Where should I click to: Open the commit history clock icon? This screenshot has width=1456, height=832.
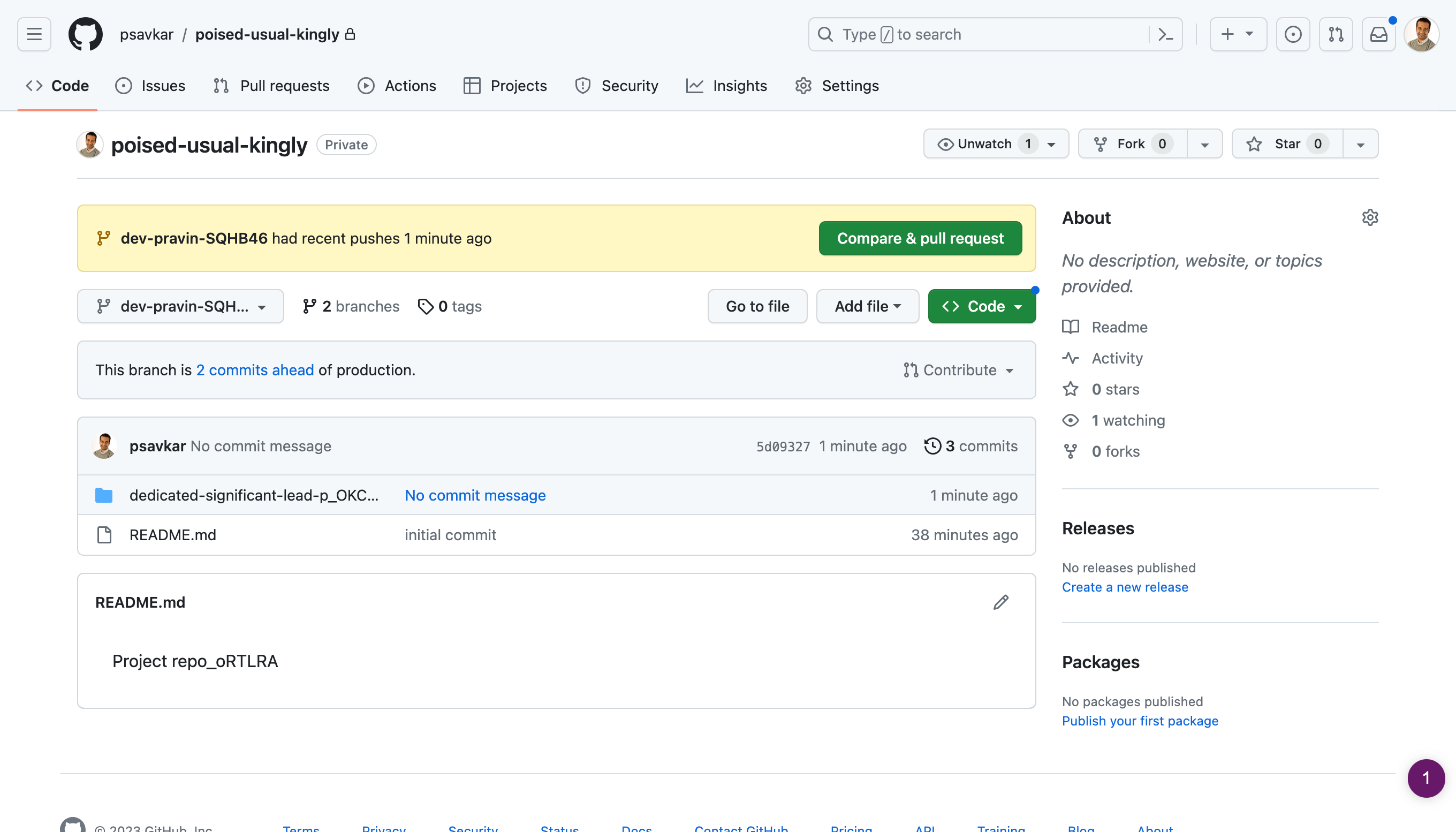click(933, 445)
